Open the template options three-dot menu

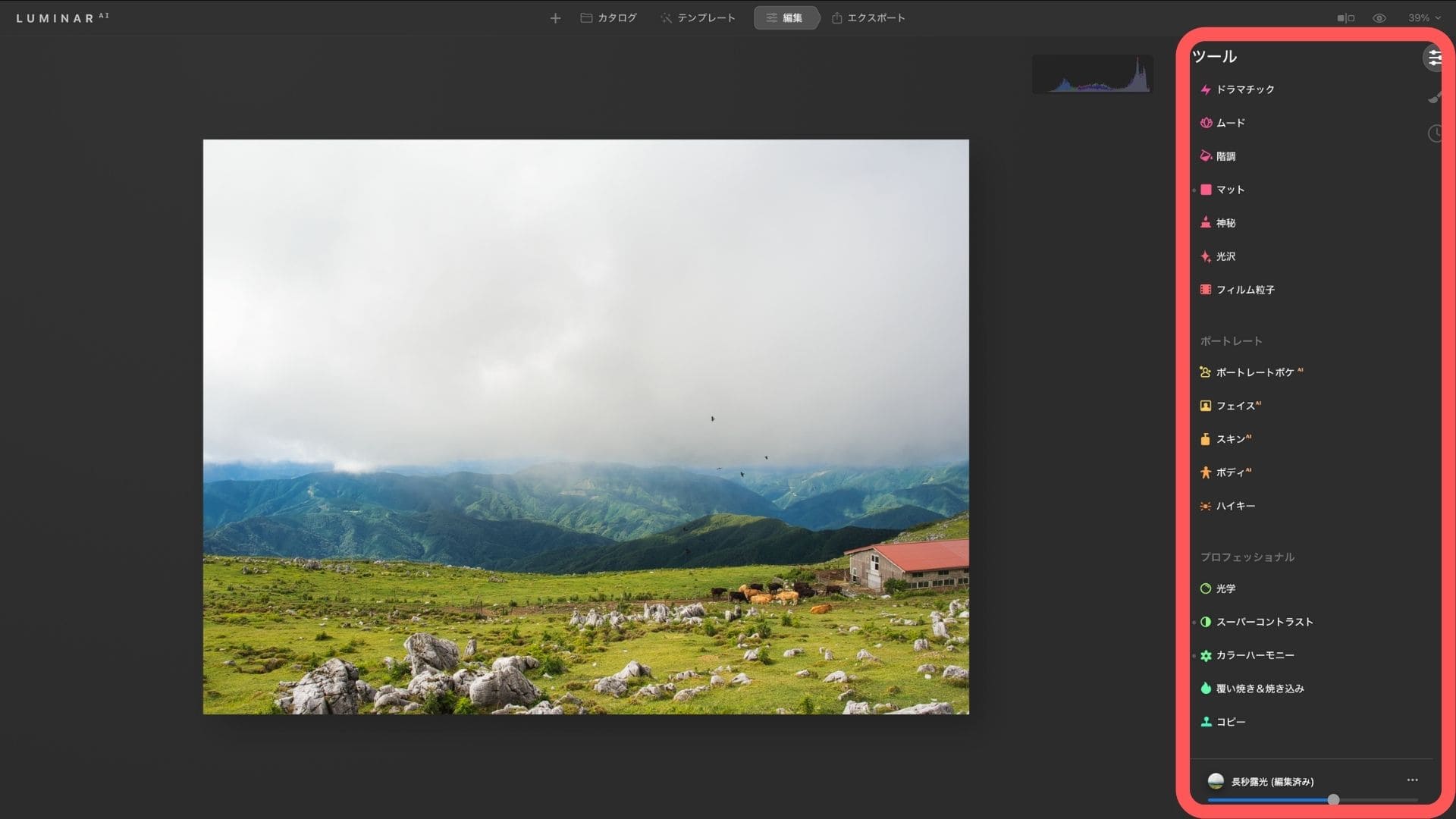pyautogui.click(x=1412, y=780)
